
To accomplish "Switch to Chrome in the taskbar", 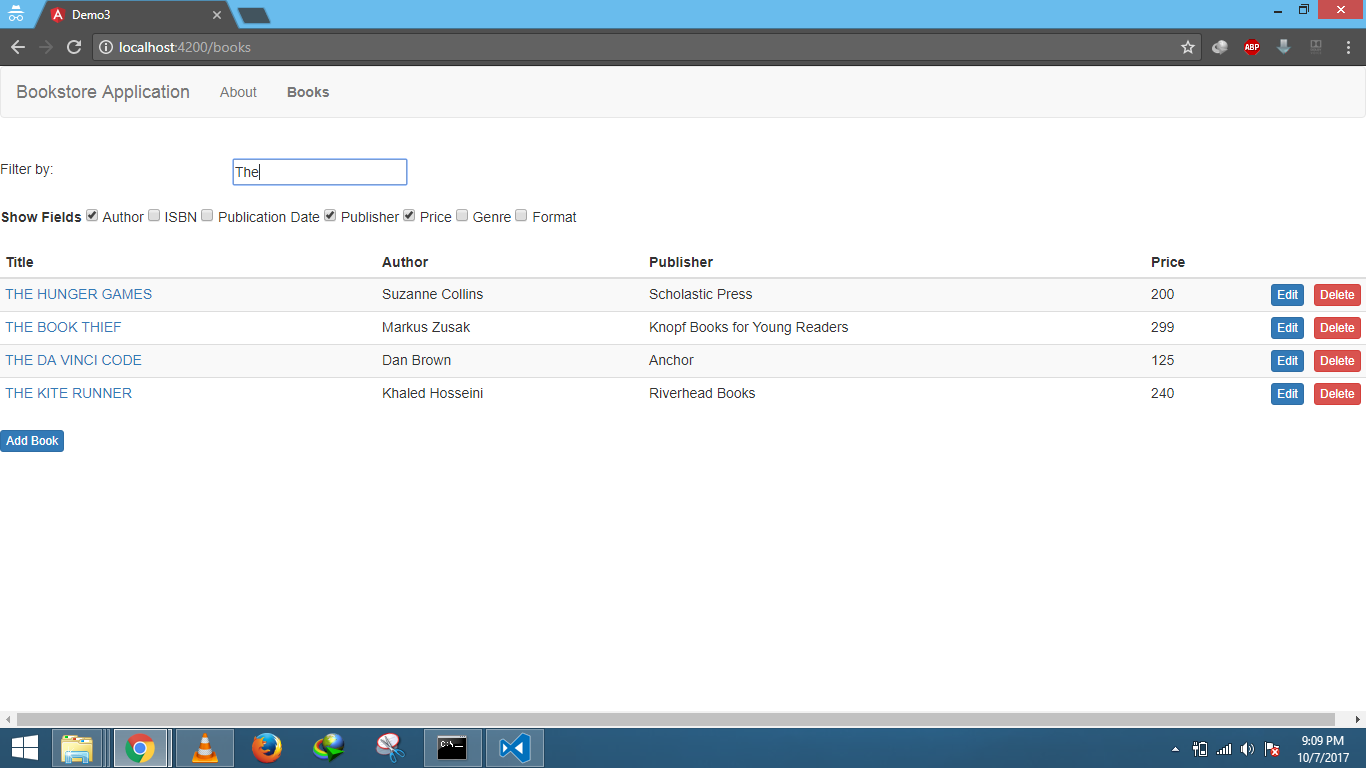I will pos(140,748).
